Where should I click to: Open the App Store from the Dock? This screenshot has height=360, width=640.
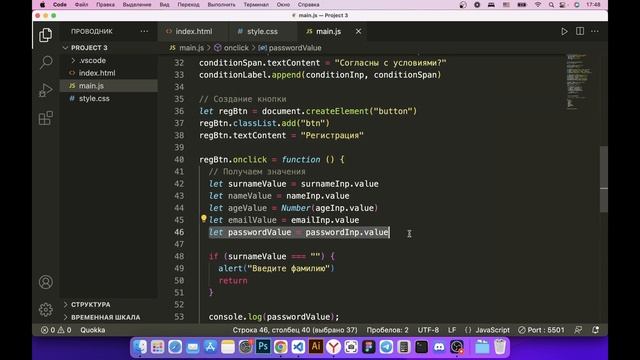(x=210, y=347)
